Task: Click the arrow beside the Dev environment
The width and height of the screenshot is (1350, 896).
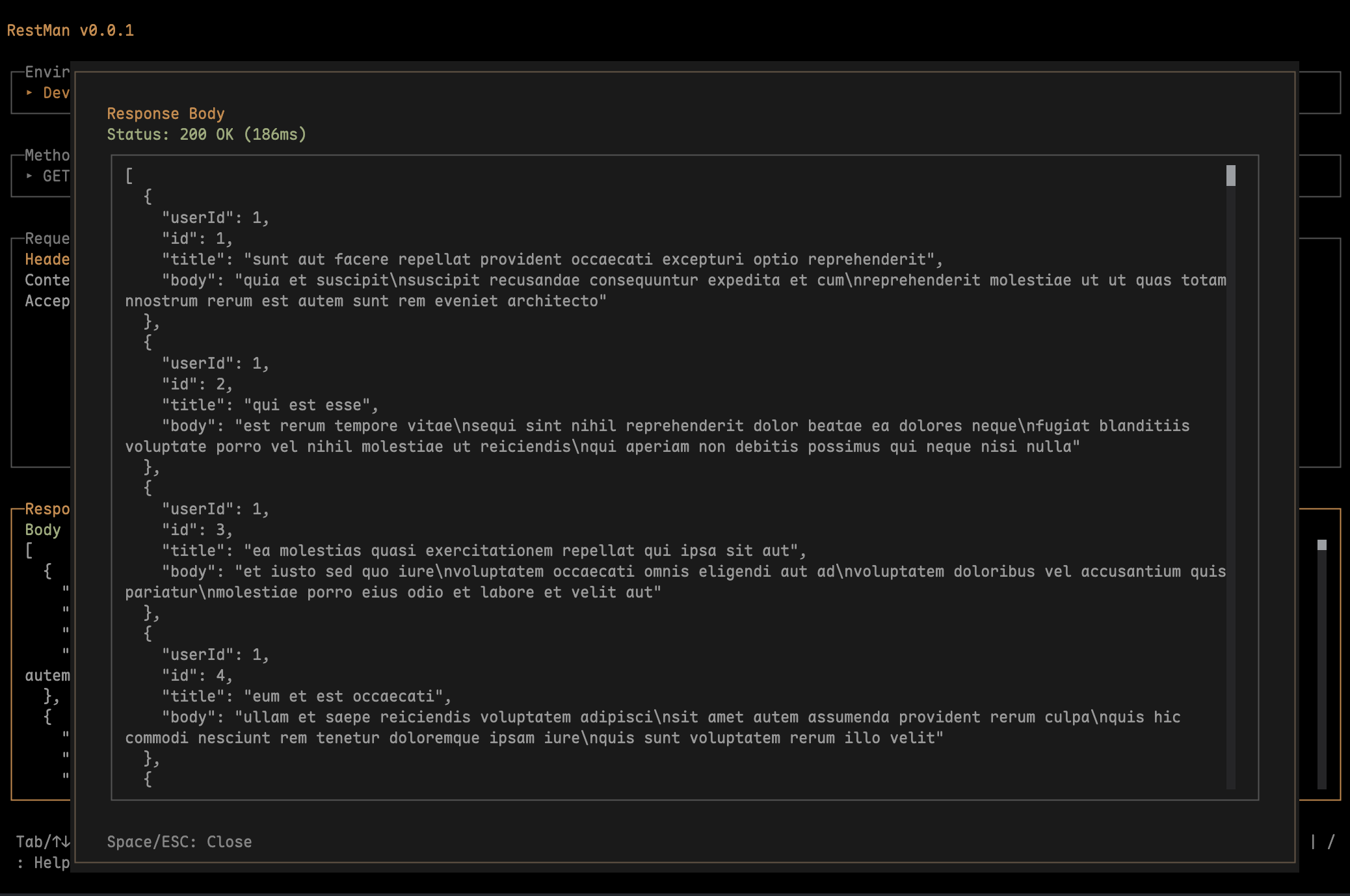Action: pos(29,93)
